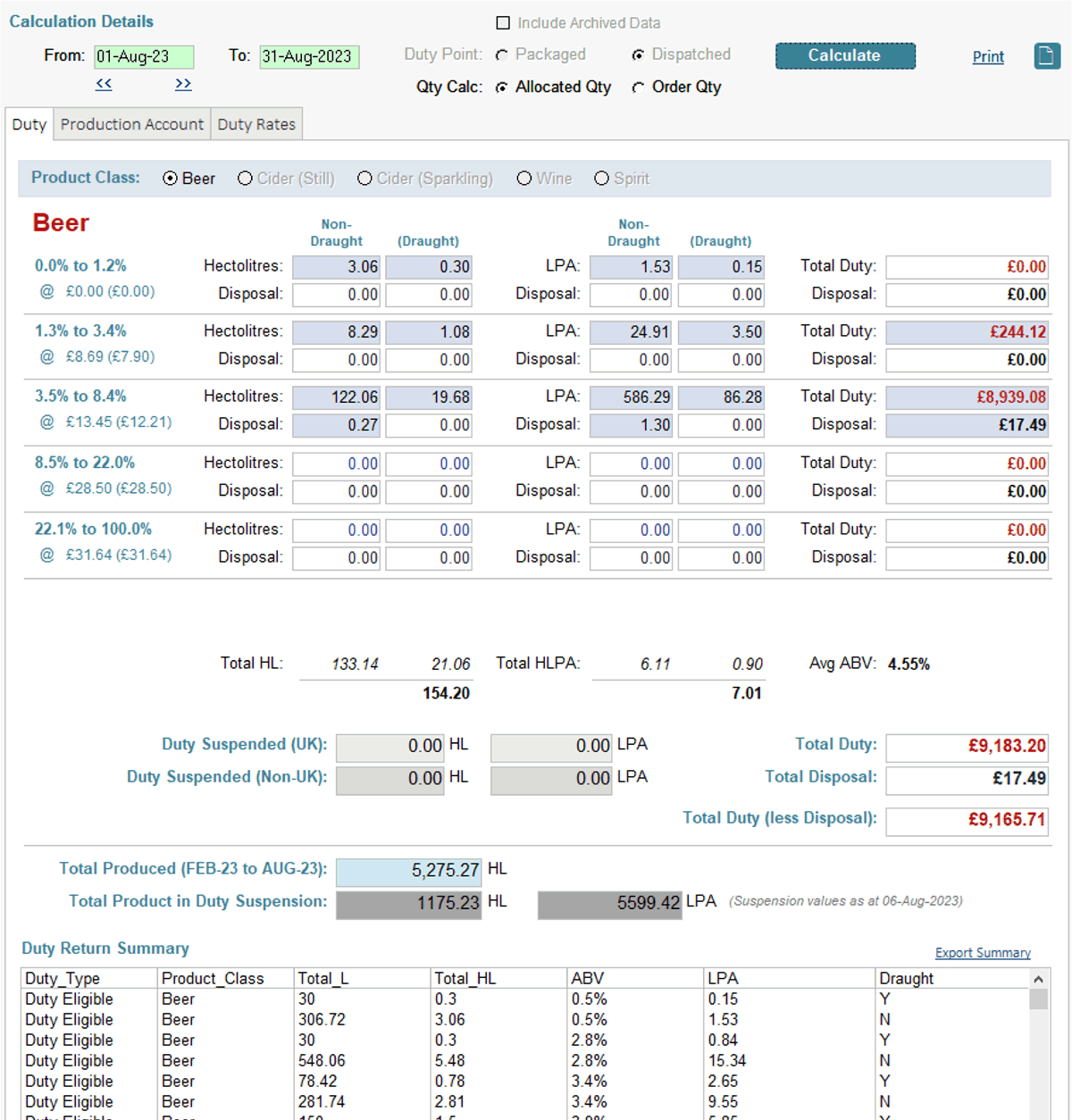Enable the Include Archived Data checkbox
Image resolution: width=1072 pixels, height=1120 pixels.
coord(503,22)
